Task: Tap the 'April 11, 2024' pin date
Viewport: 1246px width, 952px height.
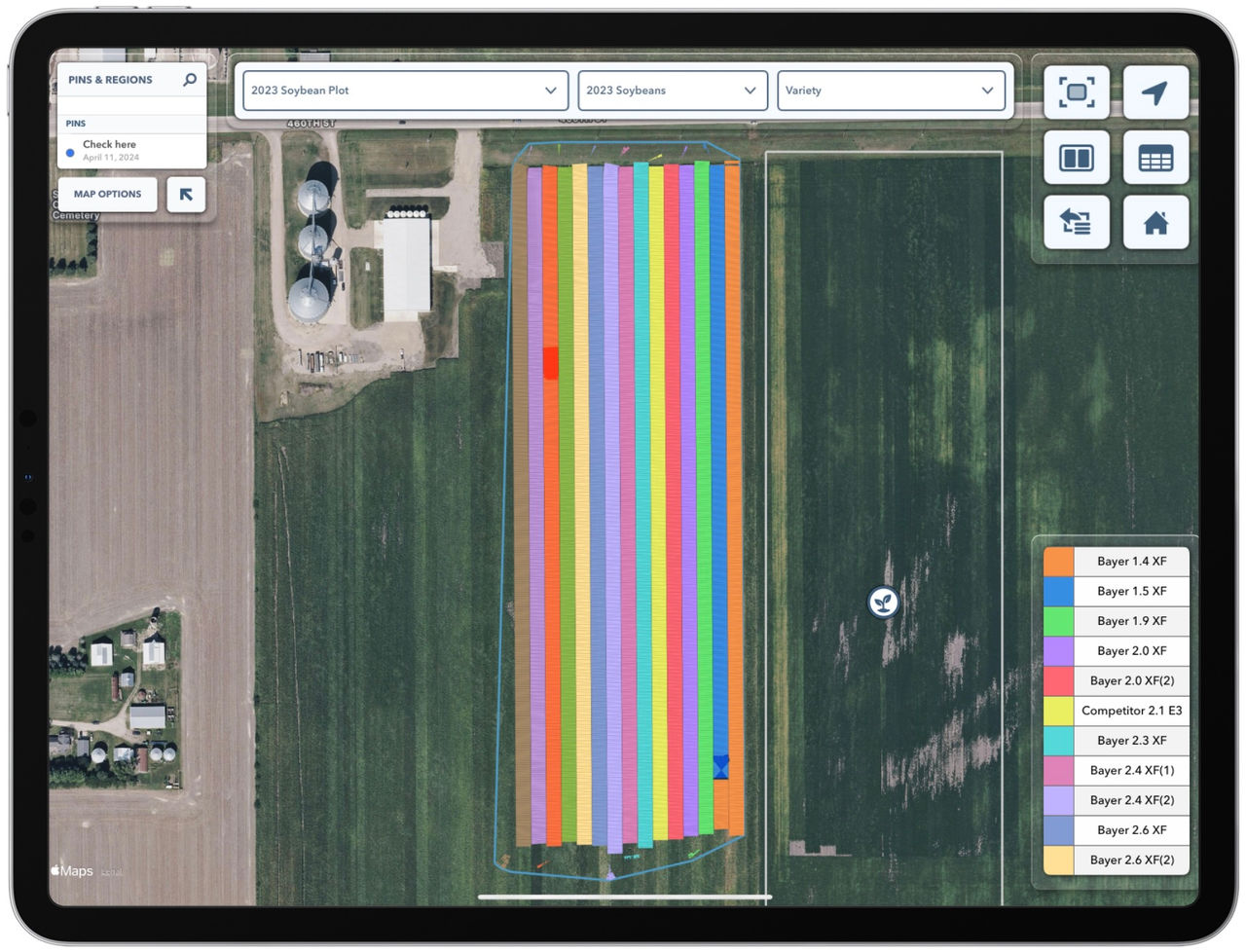Action: pyautogui.click(x=111, y=158)
